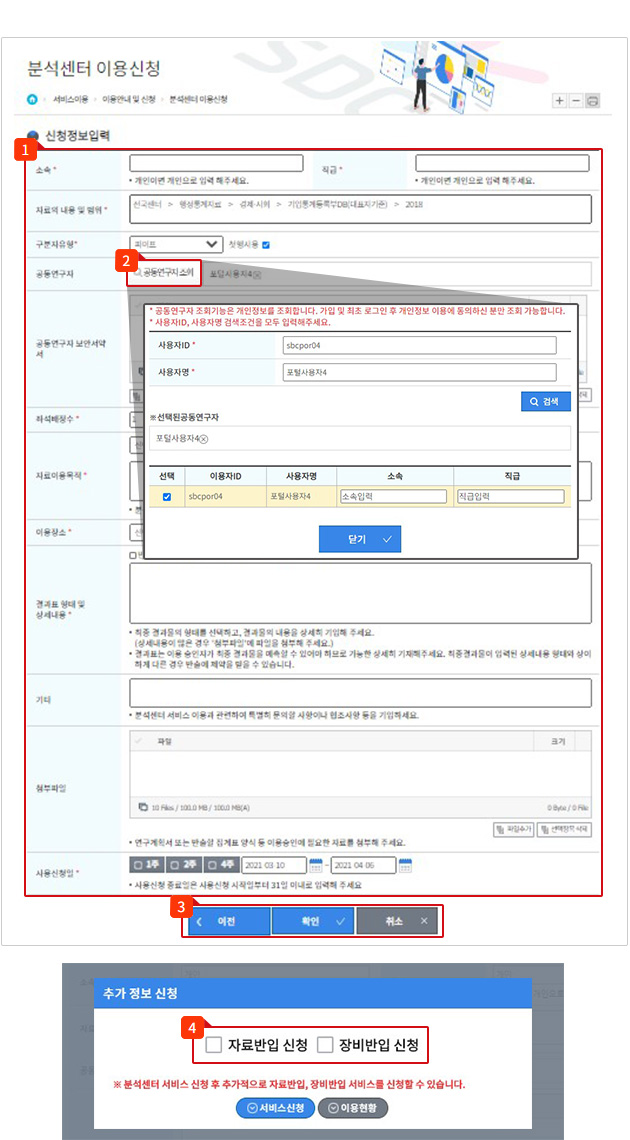Viewport: 630px width, 1140px height.
Task: Check the 1주 period option
Action: 146,865
